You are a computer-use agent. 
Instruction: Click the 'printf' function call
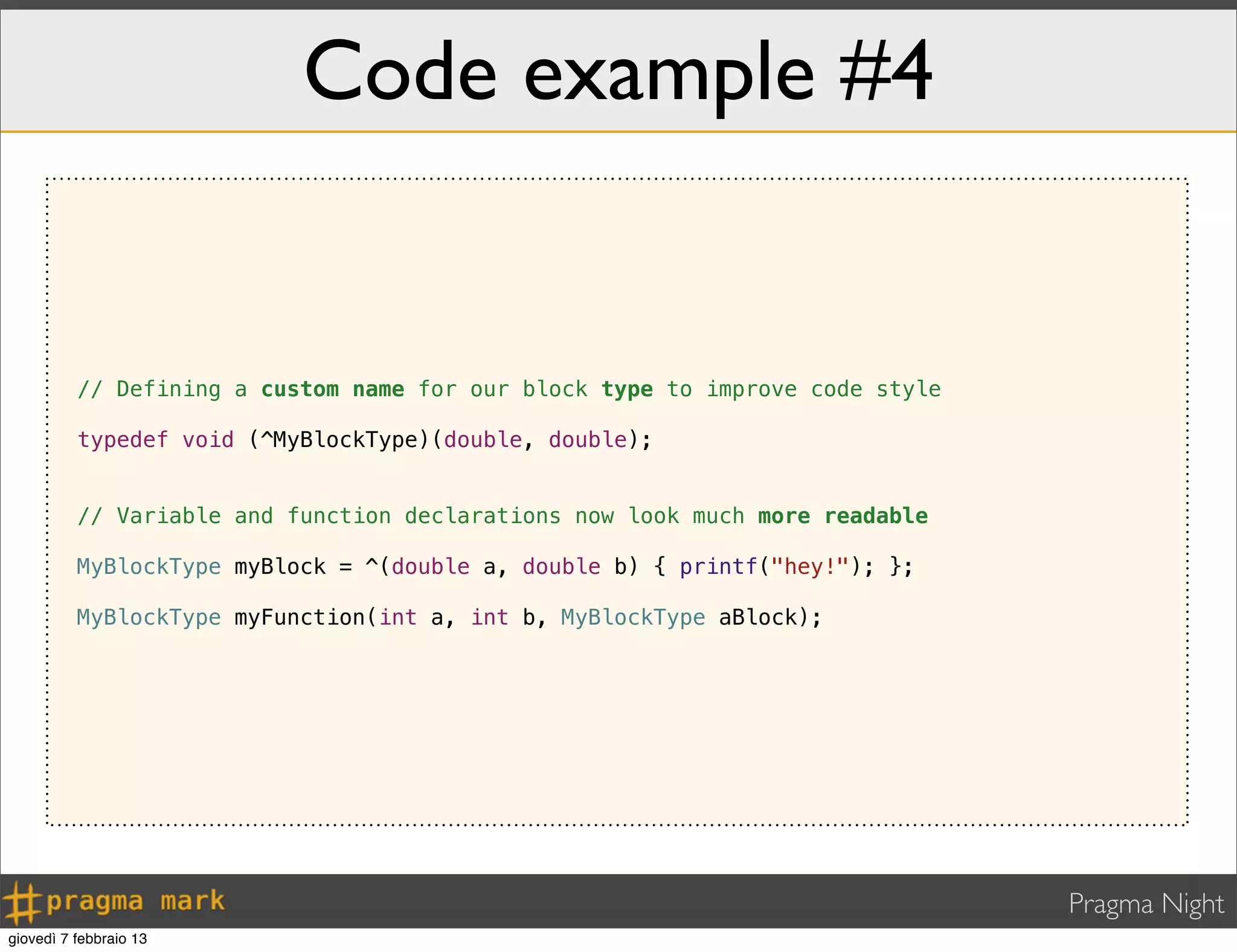[719, 567]
